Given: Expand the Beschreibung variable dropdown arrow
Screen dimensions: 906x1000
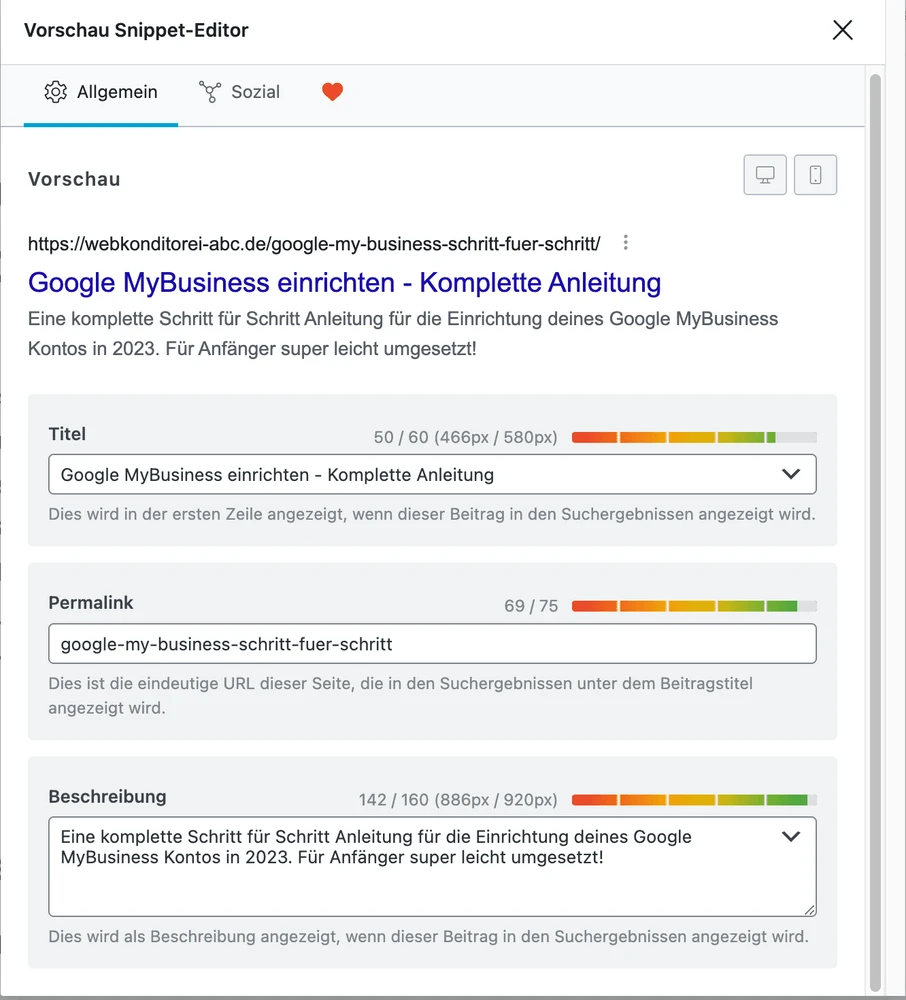Looking at the screenshot, I should [791, 836].
